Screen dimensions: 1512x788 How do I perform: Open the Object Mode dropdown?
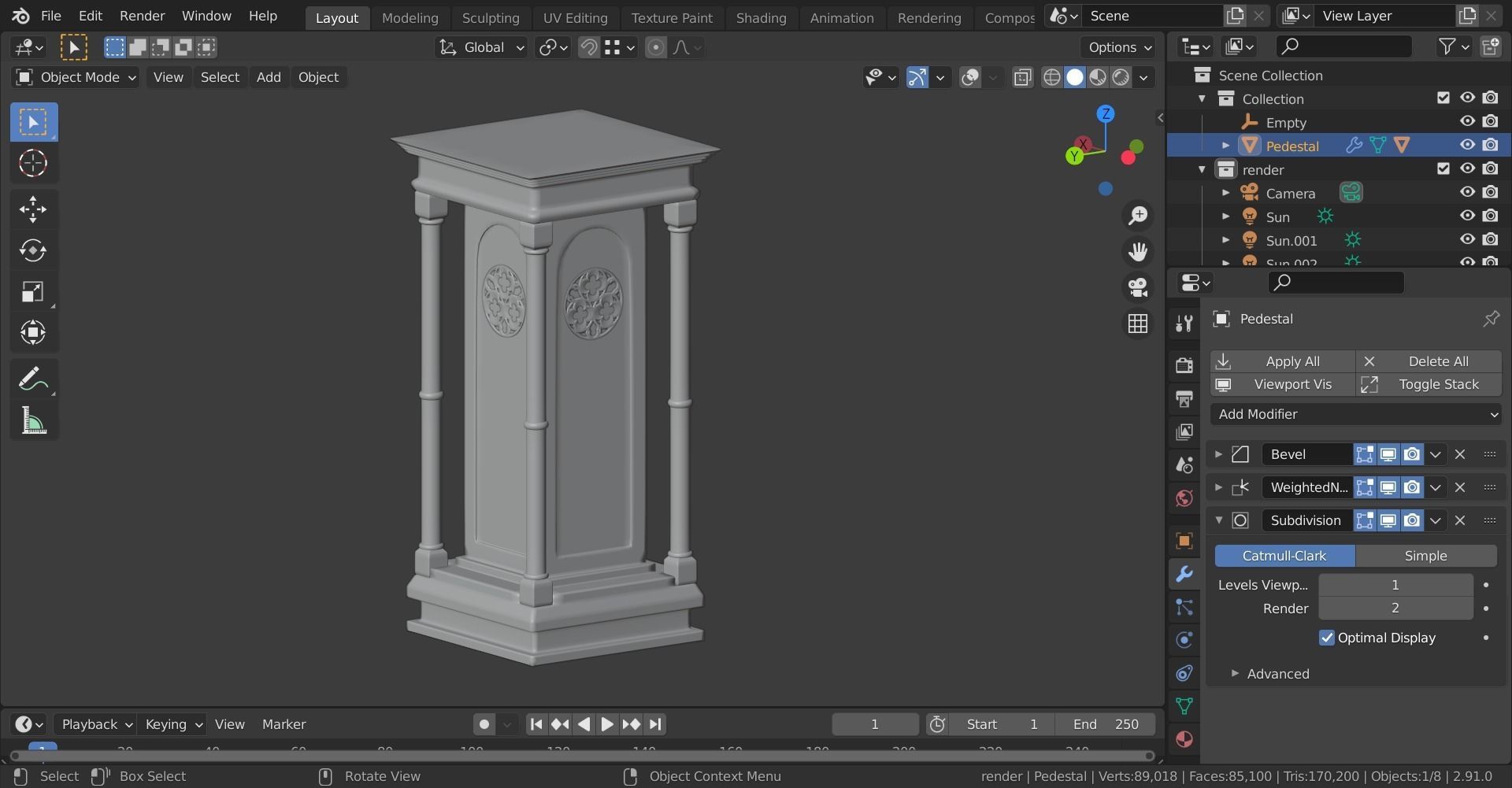tap(76, 77)
